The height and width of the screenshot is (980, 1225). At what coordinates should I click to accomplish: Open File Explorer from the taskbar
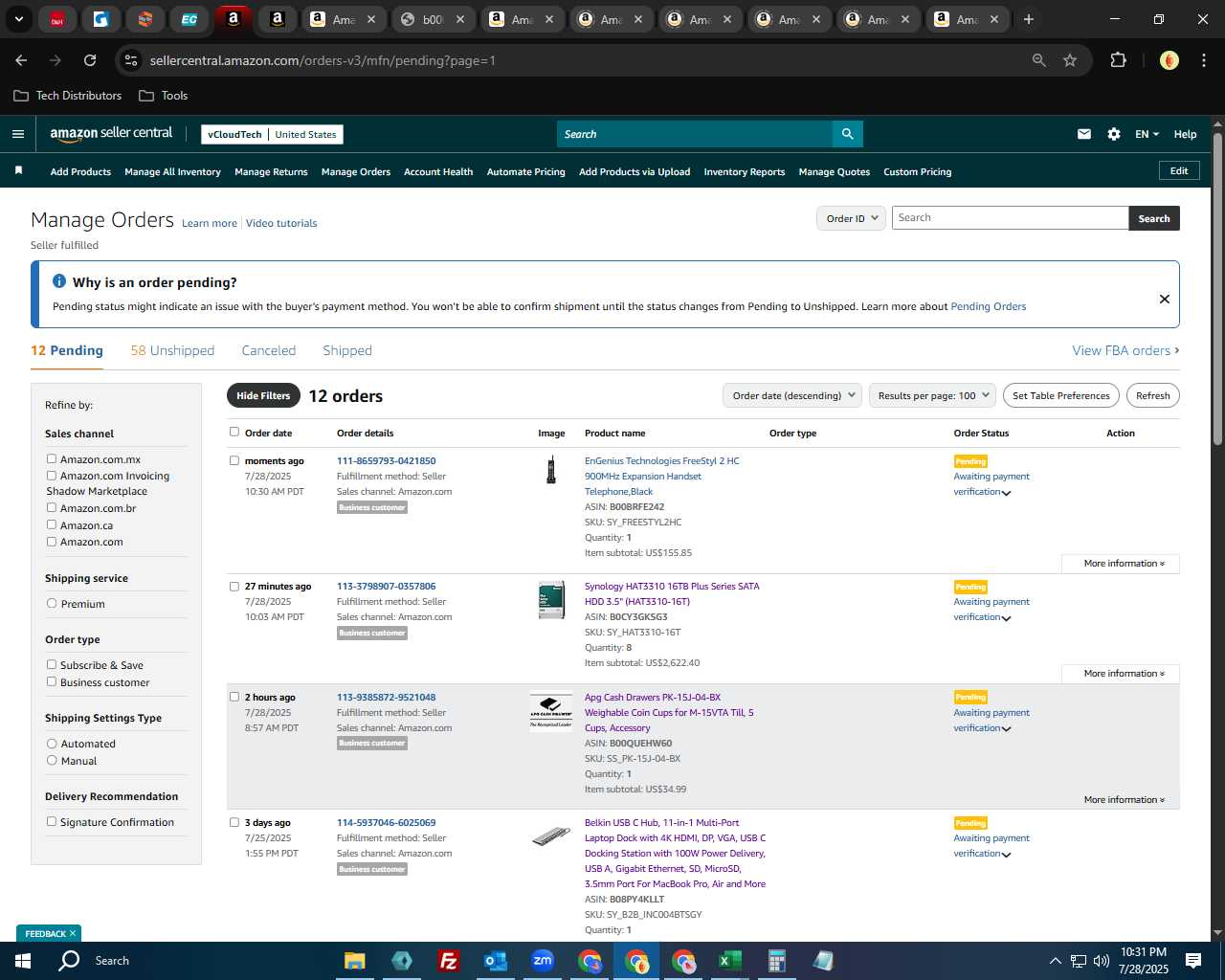point(355,961)
